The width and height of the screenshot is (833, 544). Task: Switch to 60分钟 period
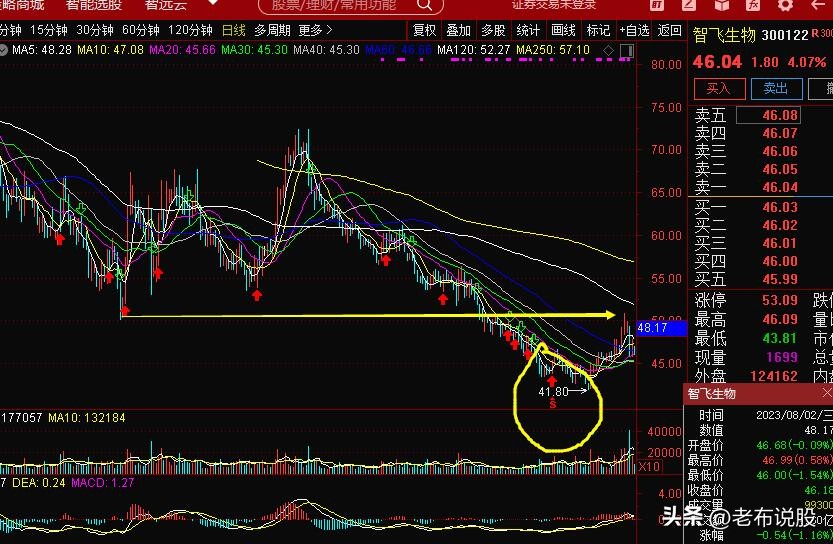(x=141, y=30)
